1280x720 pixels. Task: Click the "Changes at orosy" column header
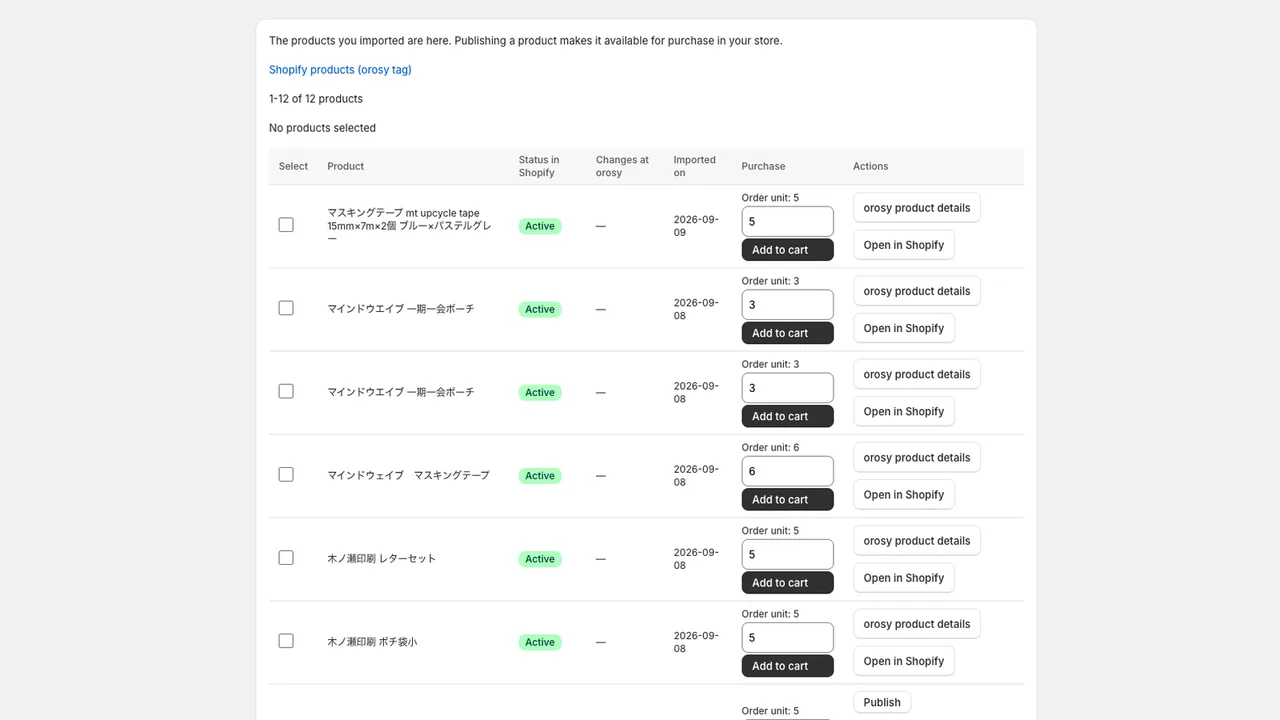[622, 166]
